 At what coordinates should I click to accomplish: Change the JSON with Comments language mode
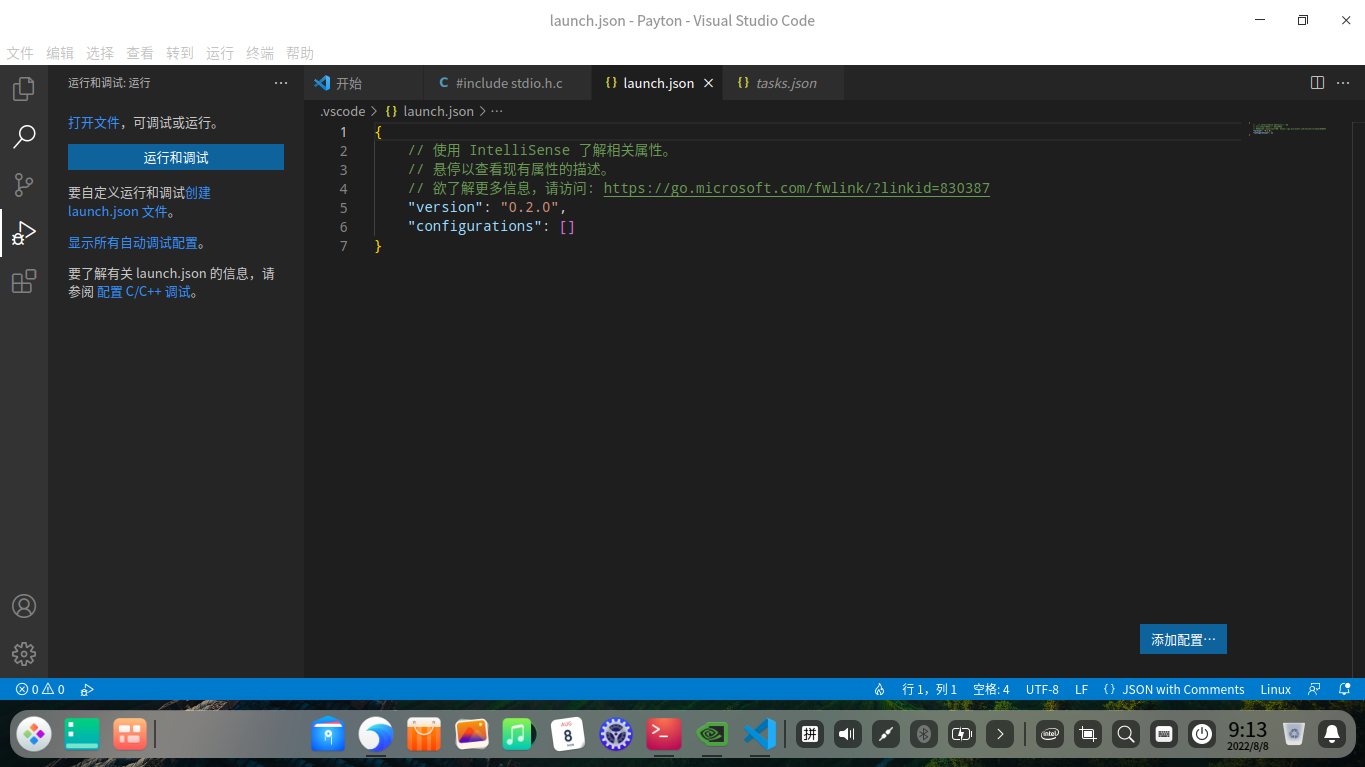tap(1182, 689)
